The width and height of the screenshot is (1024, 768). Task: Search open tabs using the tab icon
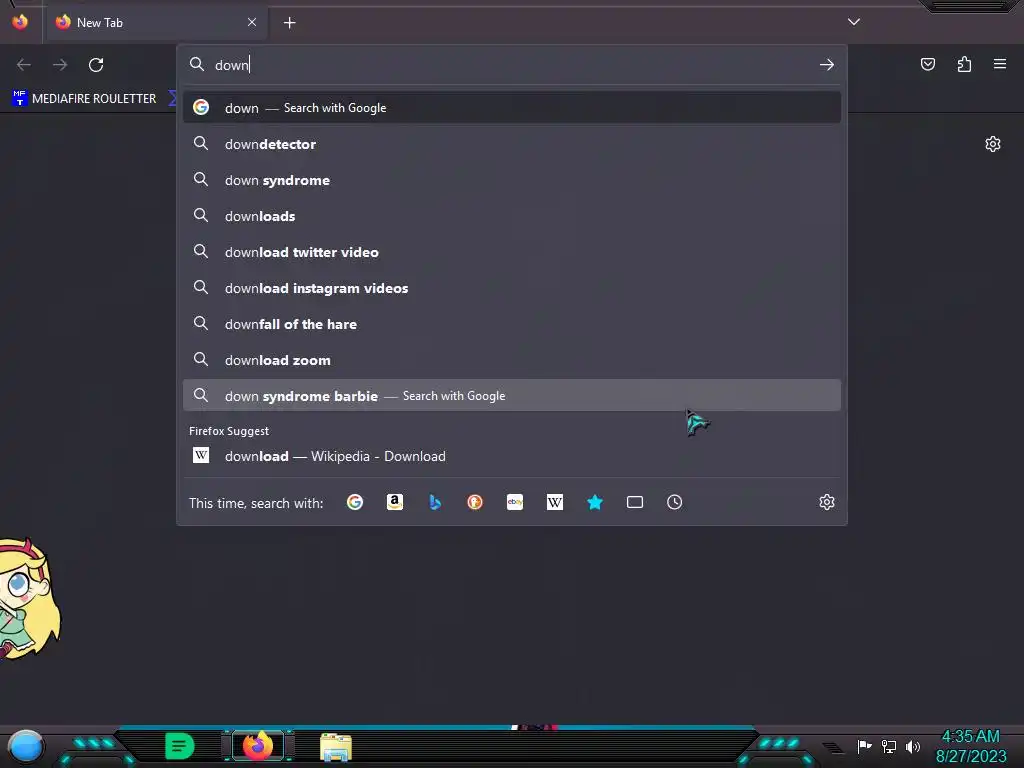coord(635,502)
